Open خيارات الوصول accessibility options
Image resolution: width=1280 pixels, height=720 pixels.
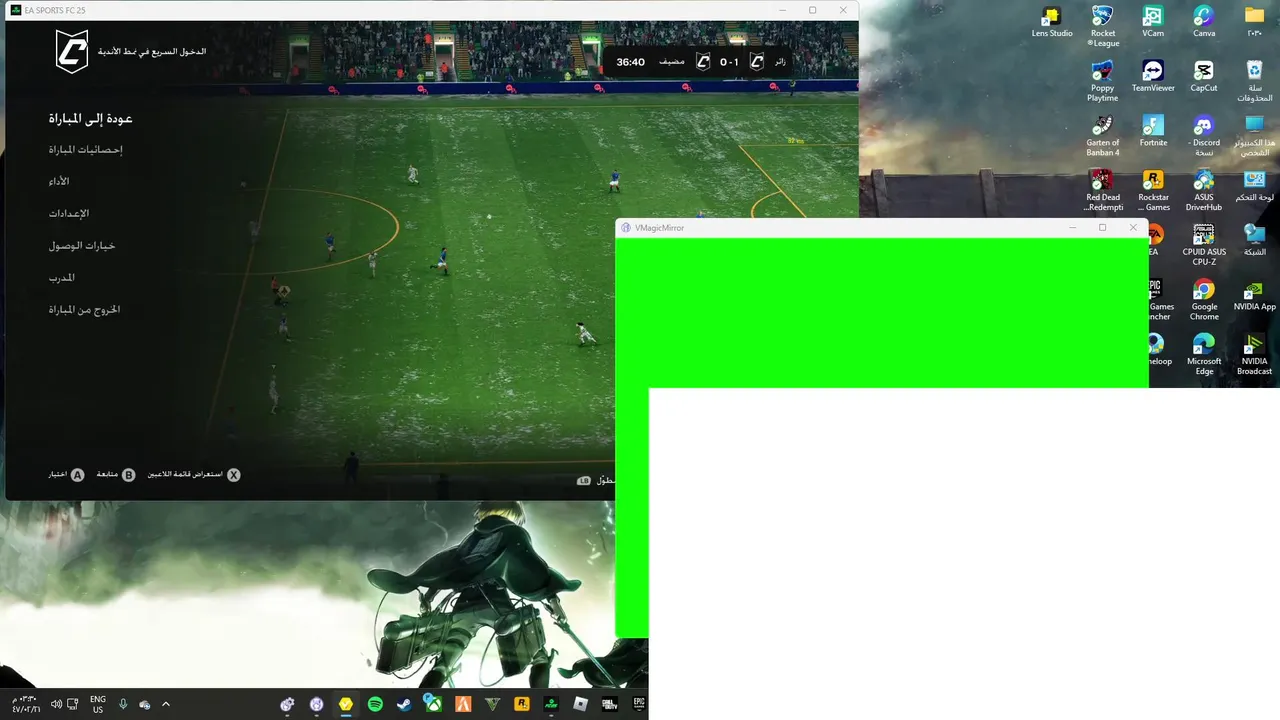(82, 246)
